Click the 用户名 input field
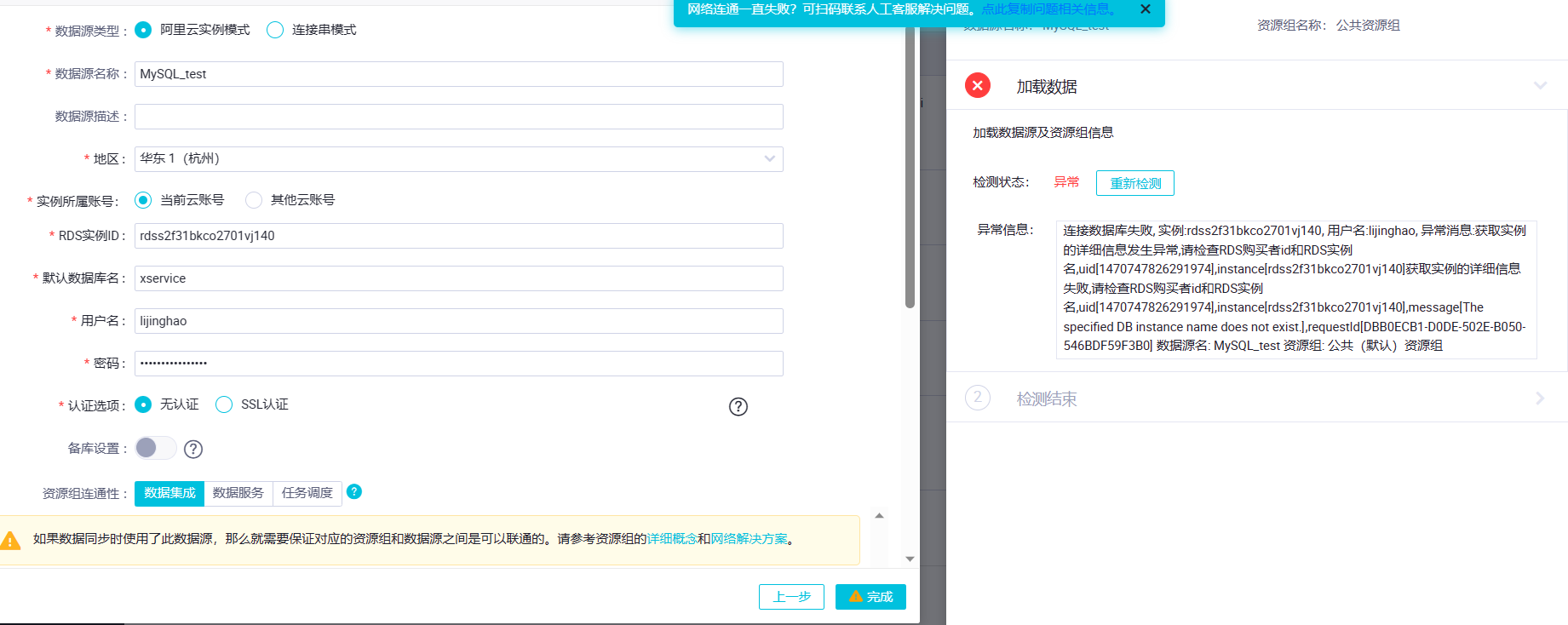Viewport: 1568px width, 625px height. 459,321
